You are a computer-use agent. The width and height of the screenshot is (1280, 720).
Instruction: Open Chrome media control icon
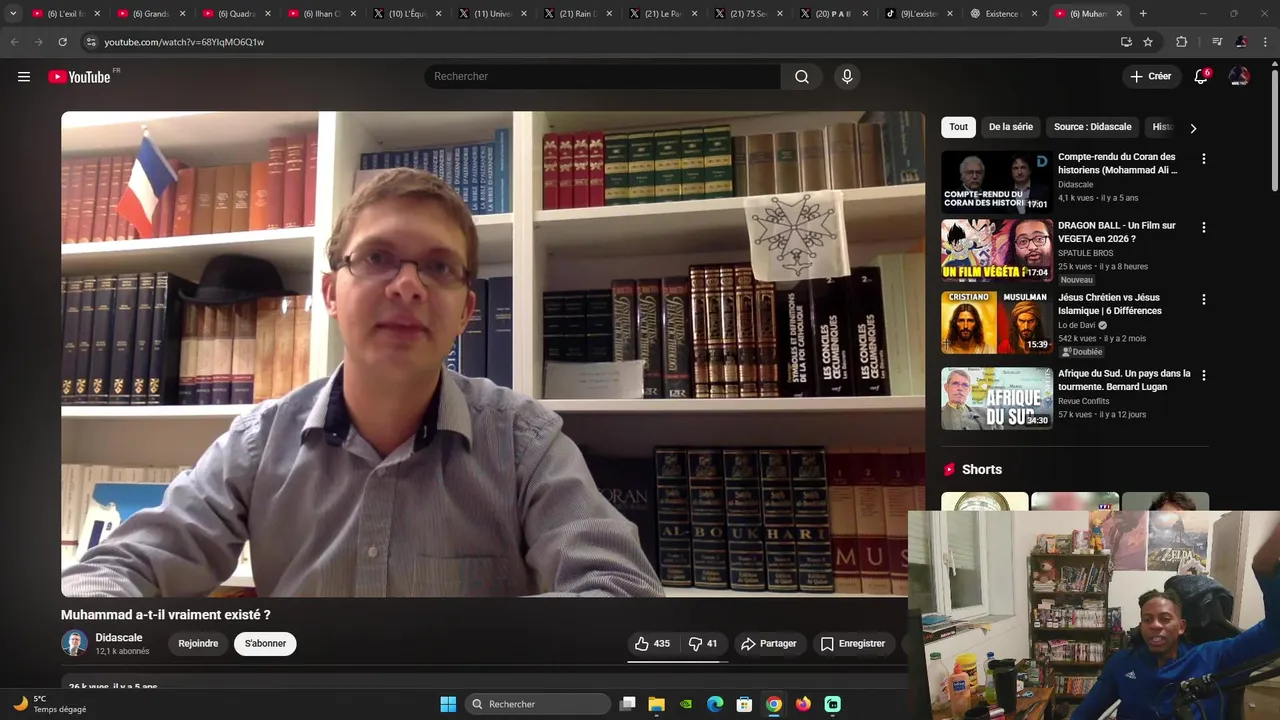pyautogui.click(x=1217, y=42)
